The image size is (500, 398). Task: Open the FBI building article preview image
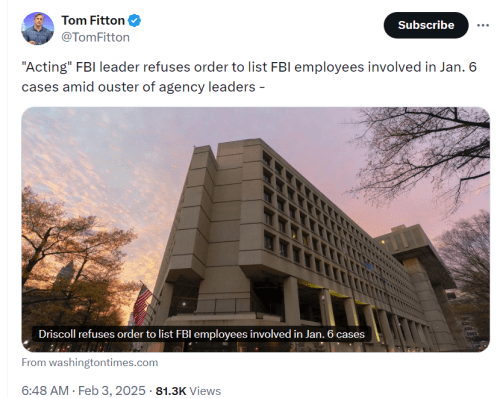pyautogui.click(x=256, y=229)
